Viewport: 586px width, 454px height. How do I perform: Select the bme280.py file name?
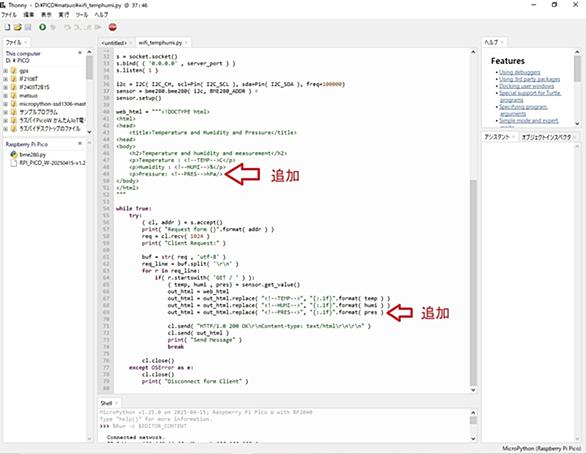33,154
